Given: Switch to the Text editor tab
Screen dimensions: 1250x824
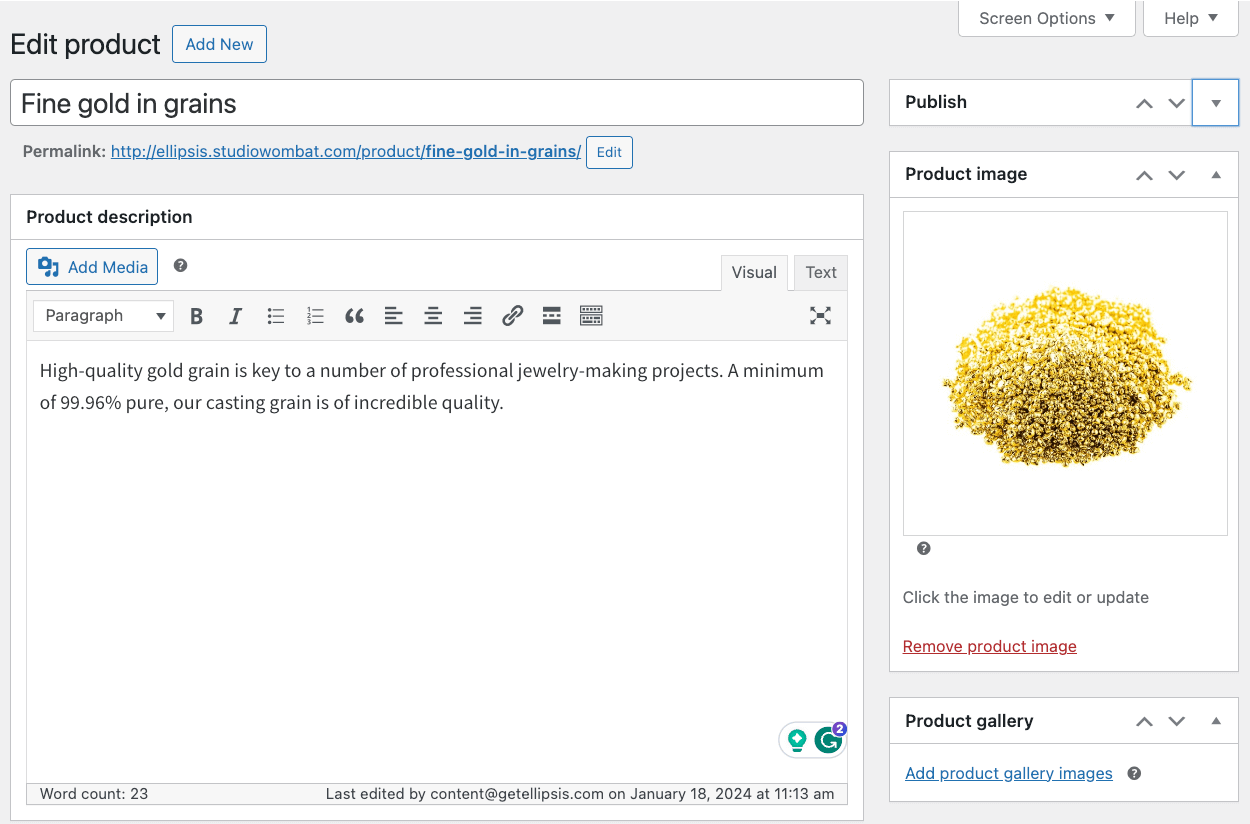Looking at the screenshot, I should pos(820,272).
